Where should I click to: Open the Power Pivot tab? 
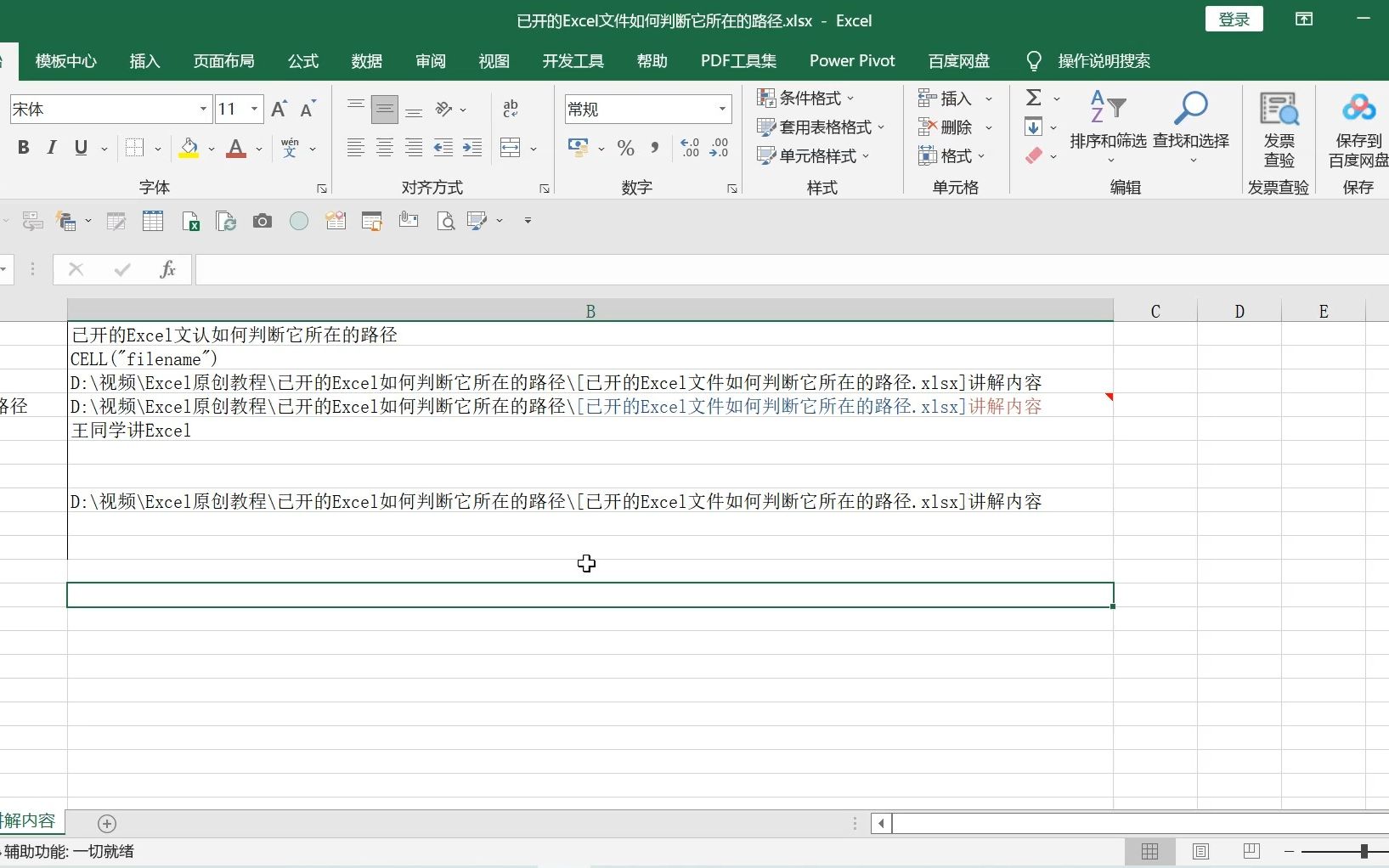pos(852,60)
